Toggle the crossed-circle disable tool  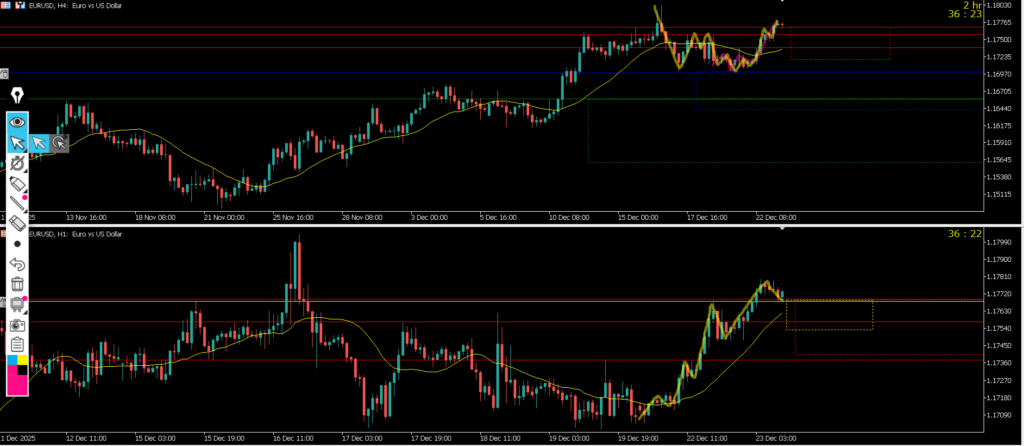pyautogui.click(x=17, y=163)
